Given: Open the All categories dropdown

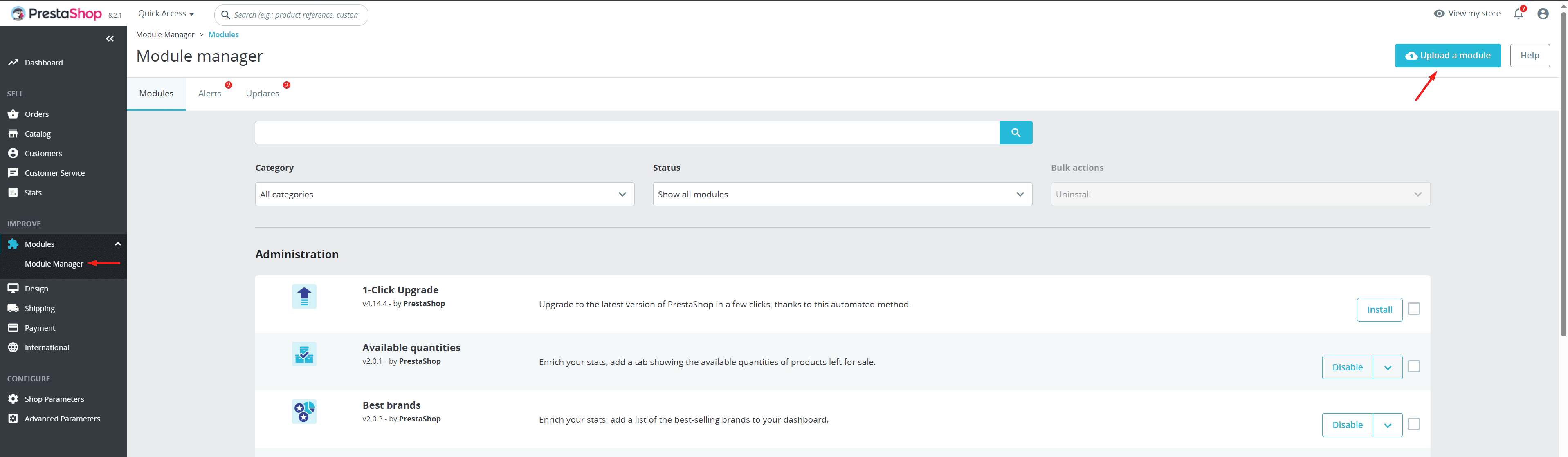Looking at the screenshot, I should coord(444,194).
